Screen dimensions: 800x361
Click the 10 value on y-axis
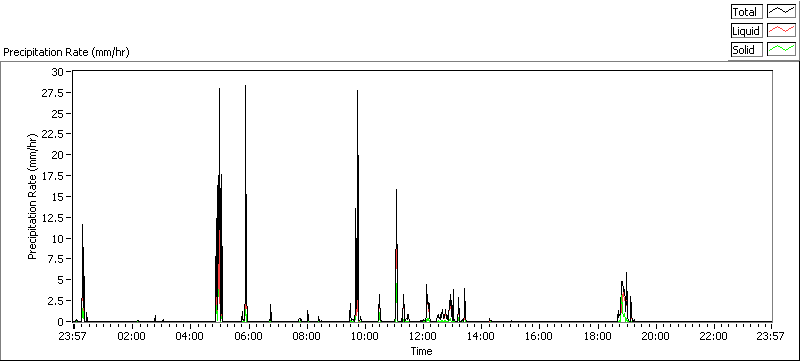pos(57,239)
